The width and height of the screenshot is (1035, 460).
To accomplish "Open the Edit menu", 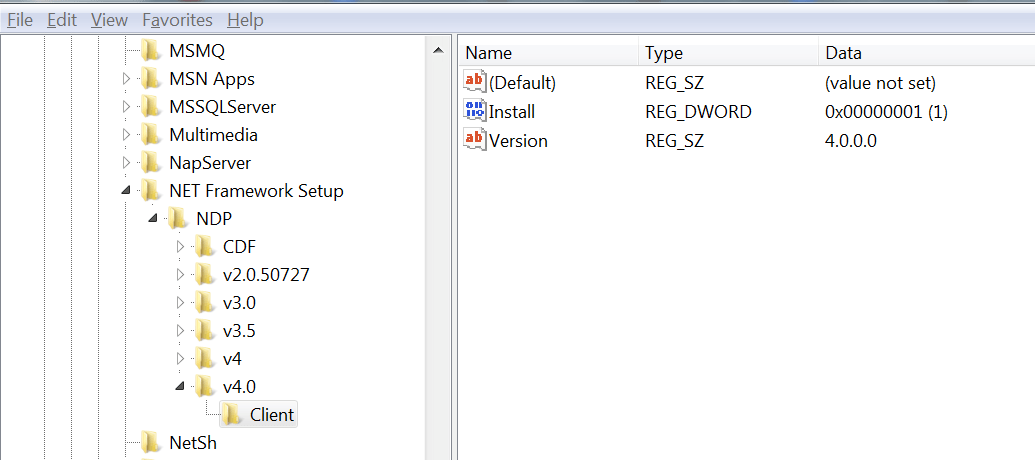I will point(62,20).
